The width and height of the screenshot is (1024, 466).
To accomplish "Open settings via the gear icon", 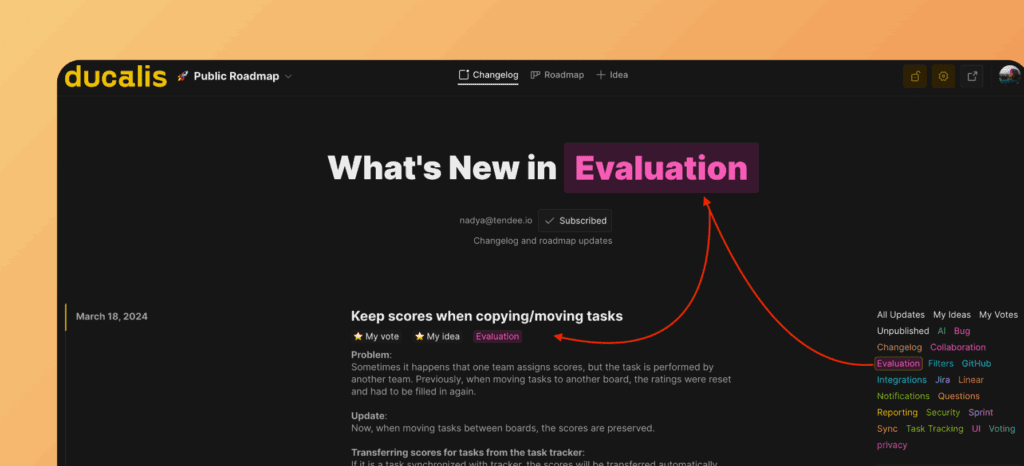I will (x=943, y=76).
